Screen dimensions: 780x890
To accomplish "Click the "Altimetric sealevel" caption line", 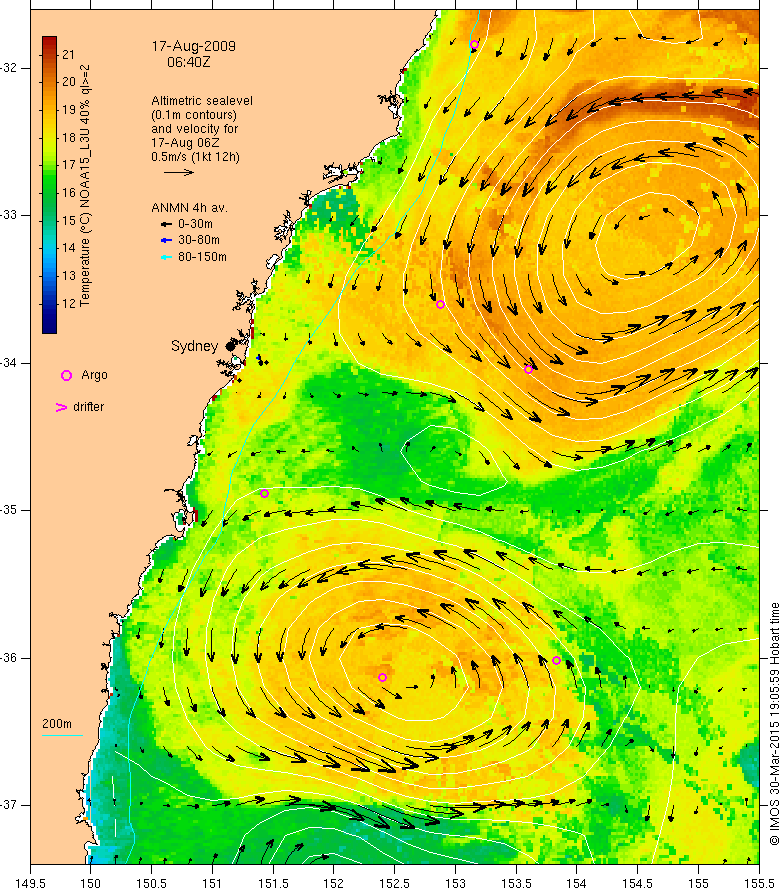I will coord(202,100).
